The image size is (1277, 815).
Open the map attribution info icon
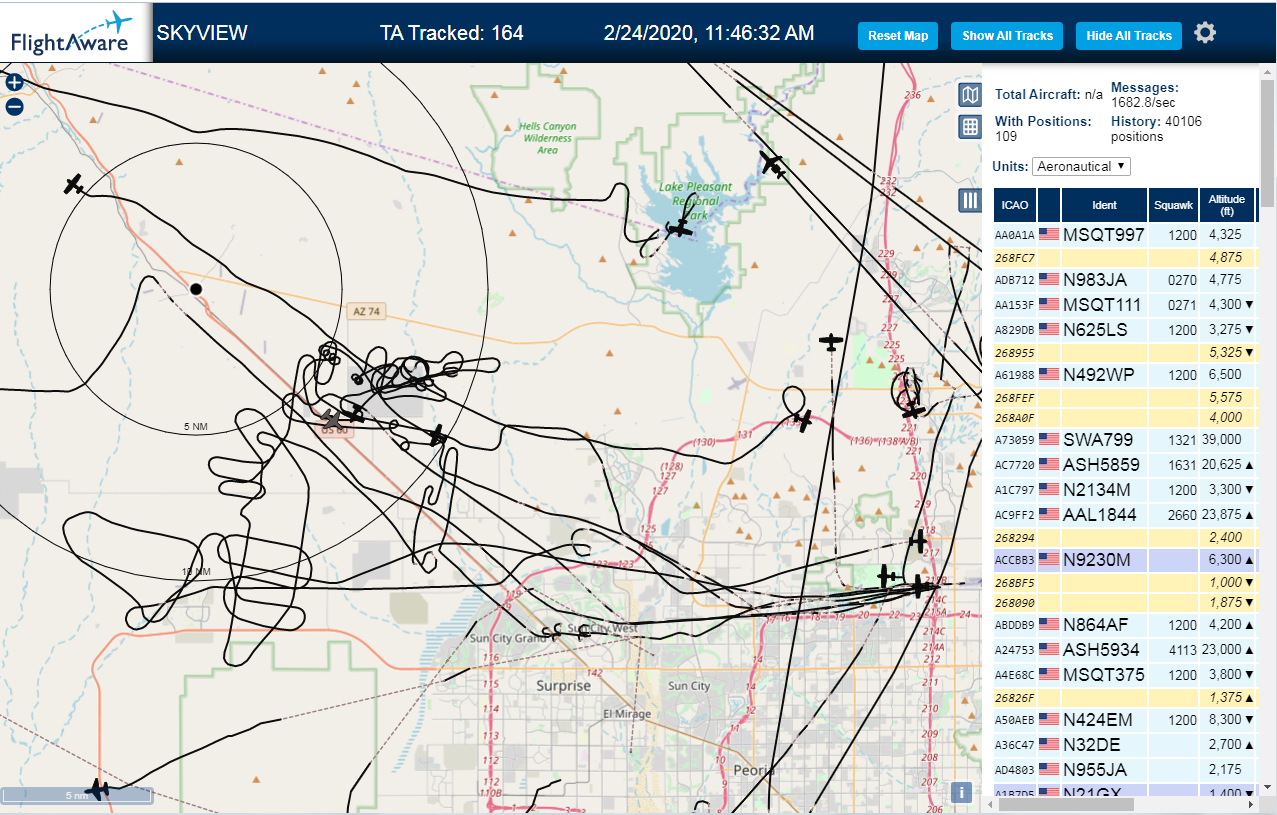(961, 793)
